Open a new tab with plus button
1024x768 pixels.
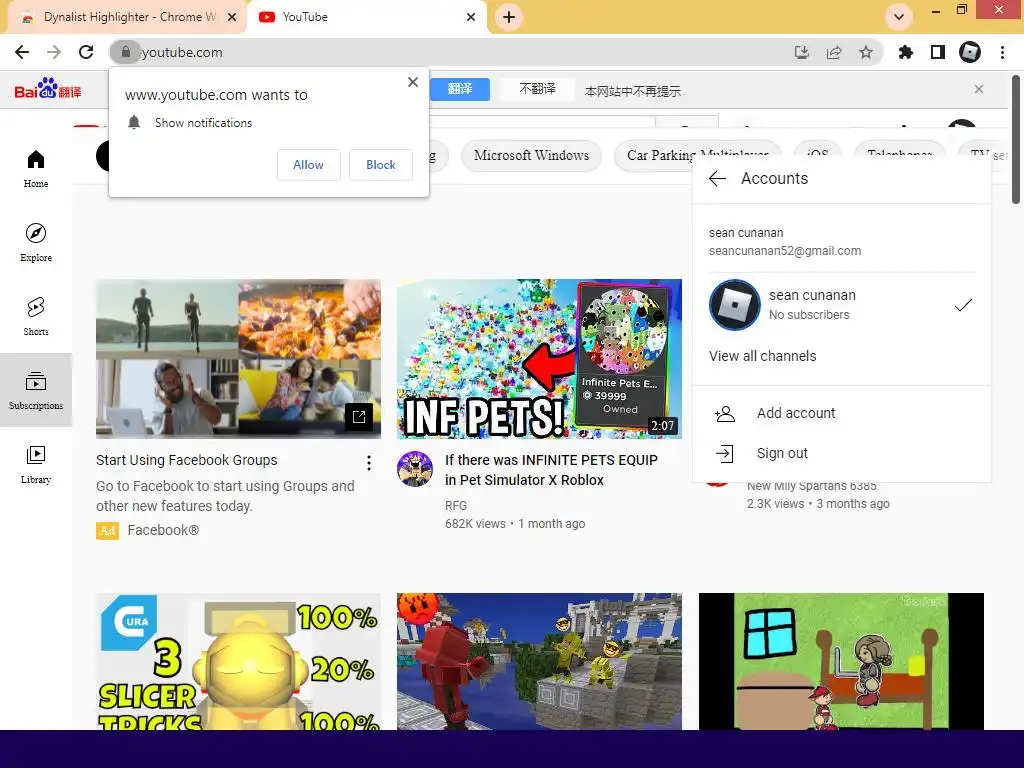(x=509, y=17)
